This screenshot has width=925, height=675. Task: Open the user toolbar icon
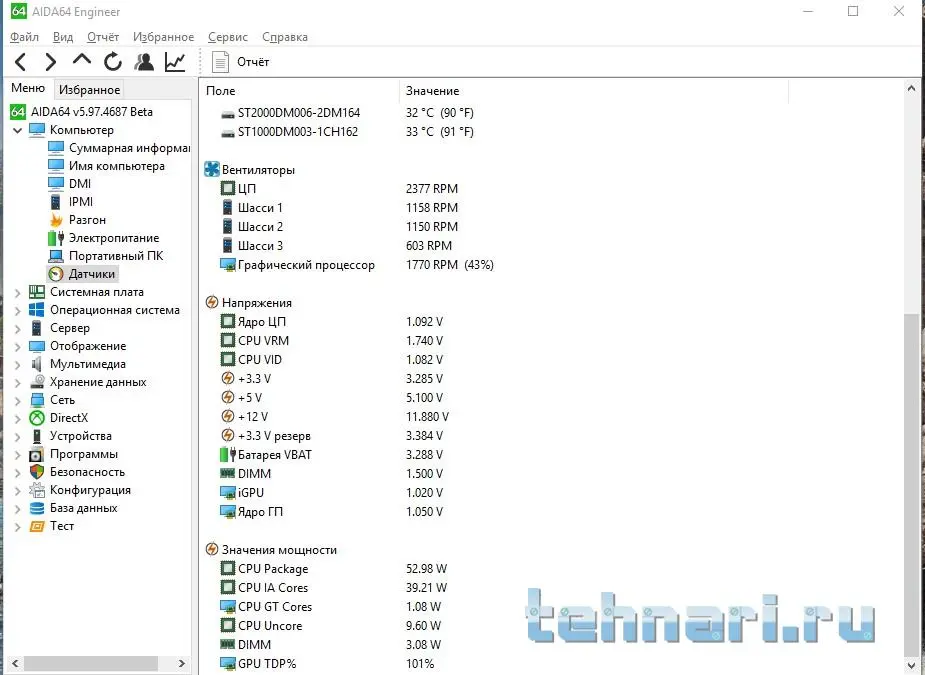click(143, 61)
